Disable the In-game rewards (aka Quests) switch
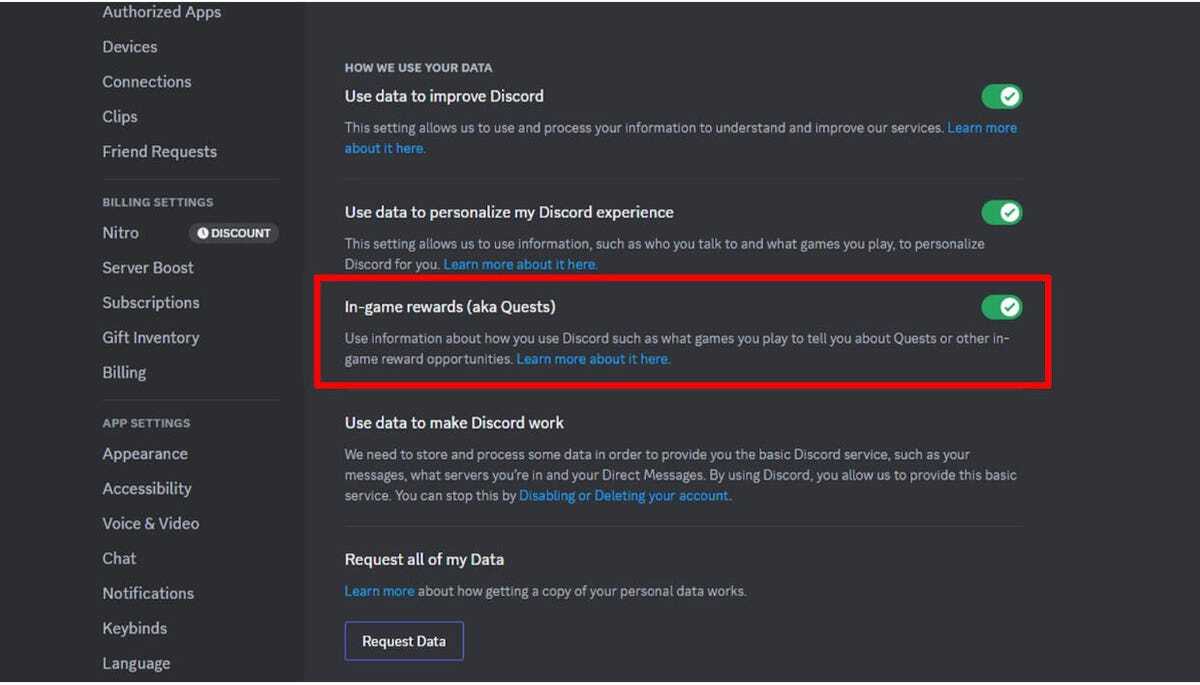This screenshot has height=685, width=1200. 1001,307
